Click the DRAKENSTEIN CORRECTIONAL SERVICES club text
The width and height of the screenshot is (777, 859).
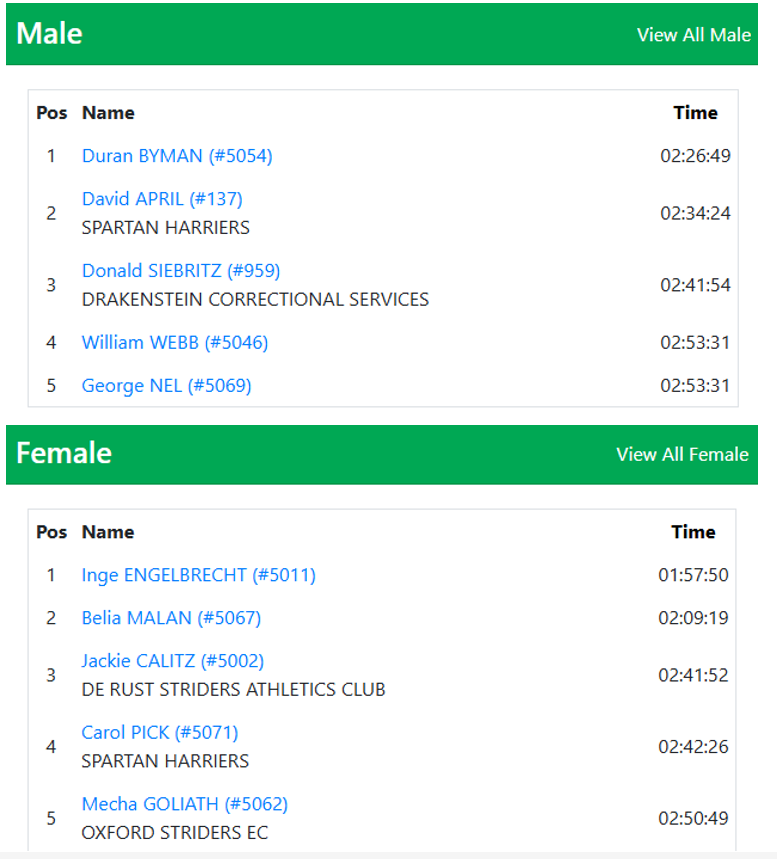pos(255,300)
